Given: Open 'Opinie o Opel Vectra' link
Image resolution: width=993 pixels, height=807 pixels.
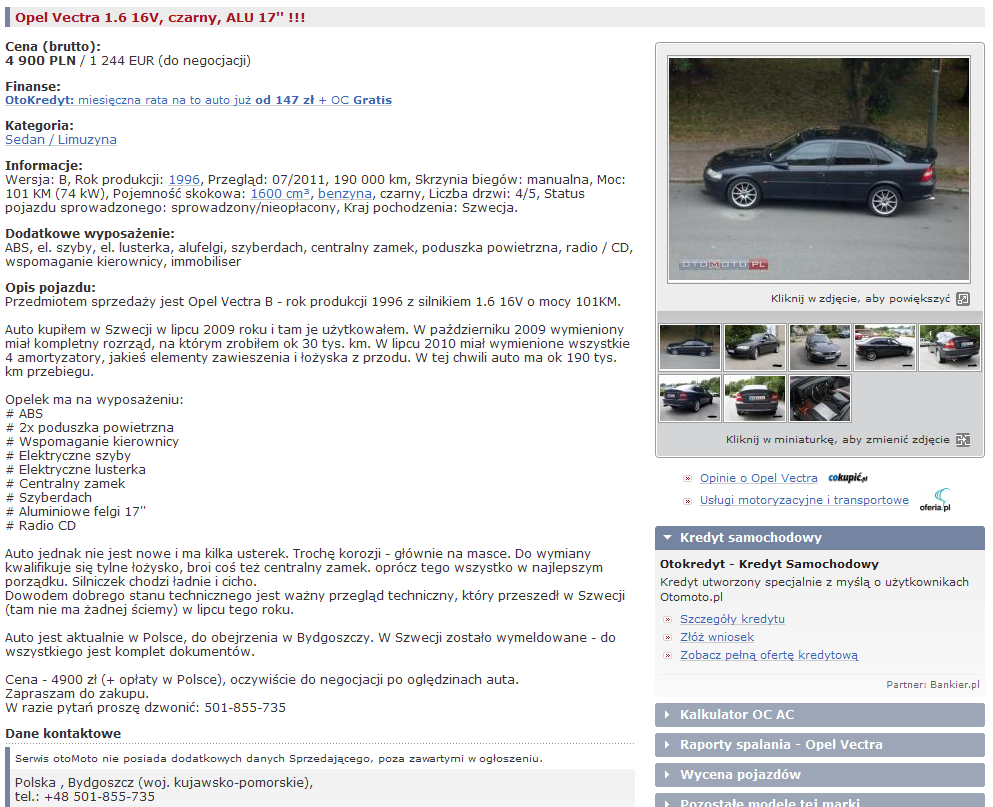Looking at the screenshot, I should (759, 478).
